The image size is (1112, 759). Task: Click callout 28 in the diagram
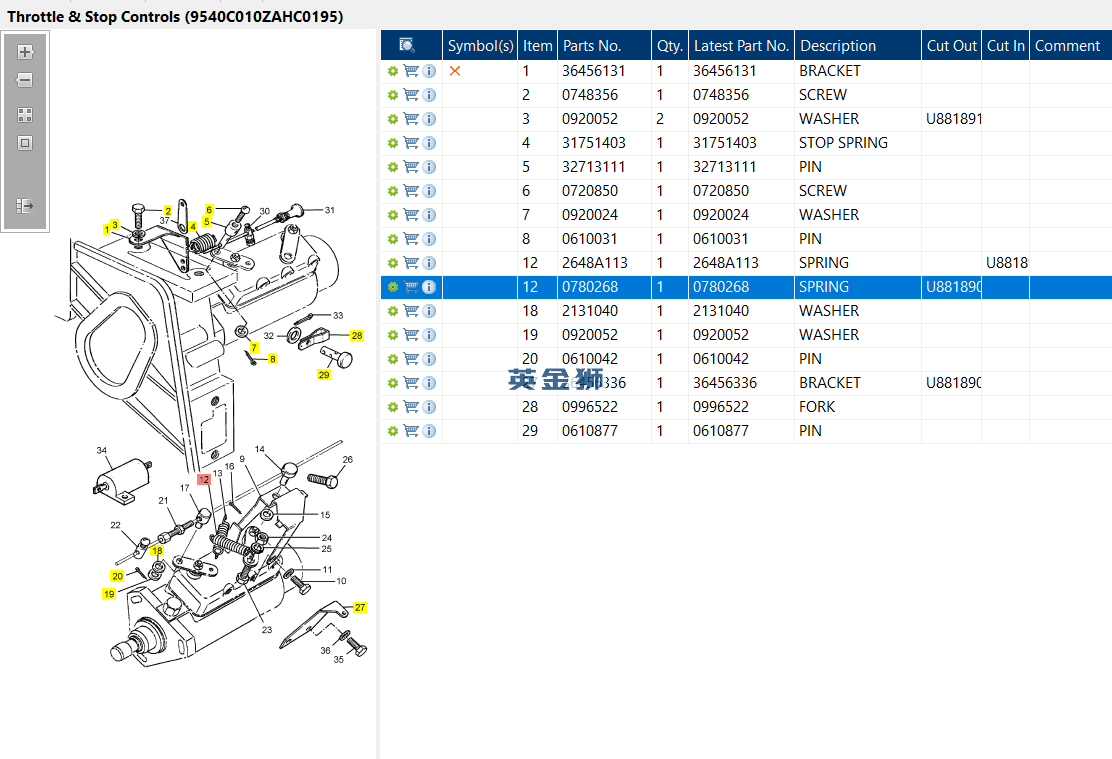coord(357,336)
